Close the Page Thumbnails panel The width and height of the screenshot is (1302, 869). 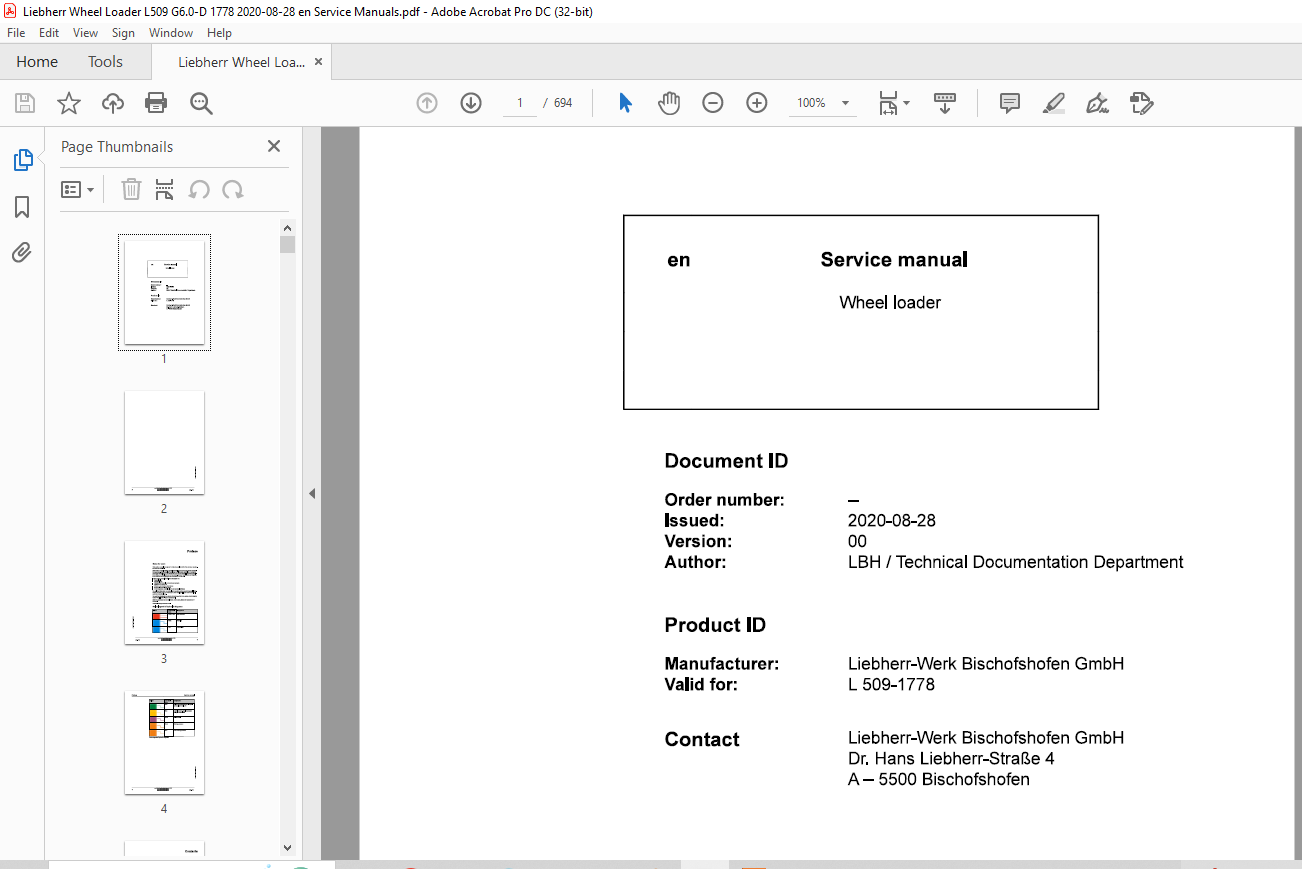[274, 146]
